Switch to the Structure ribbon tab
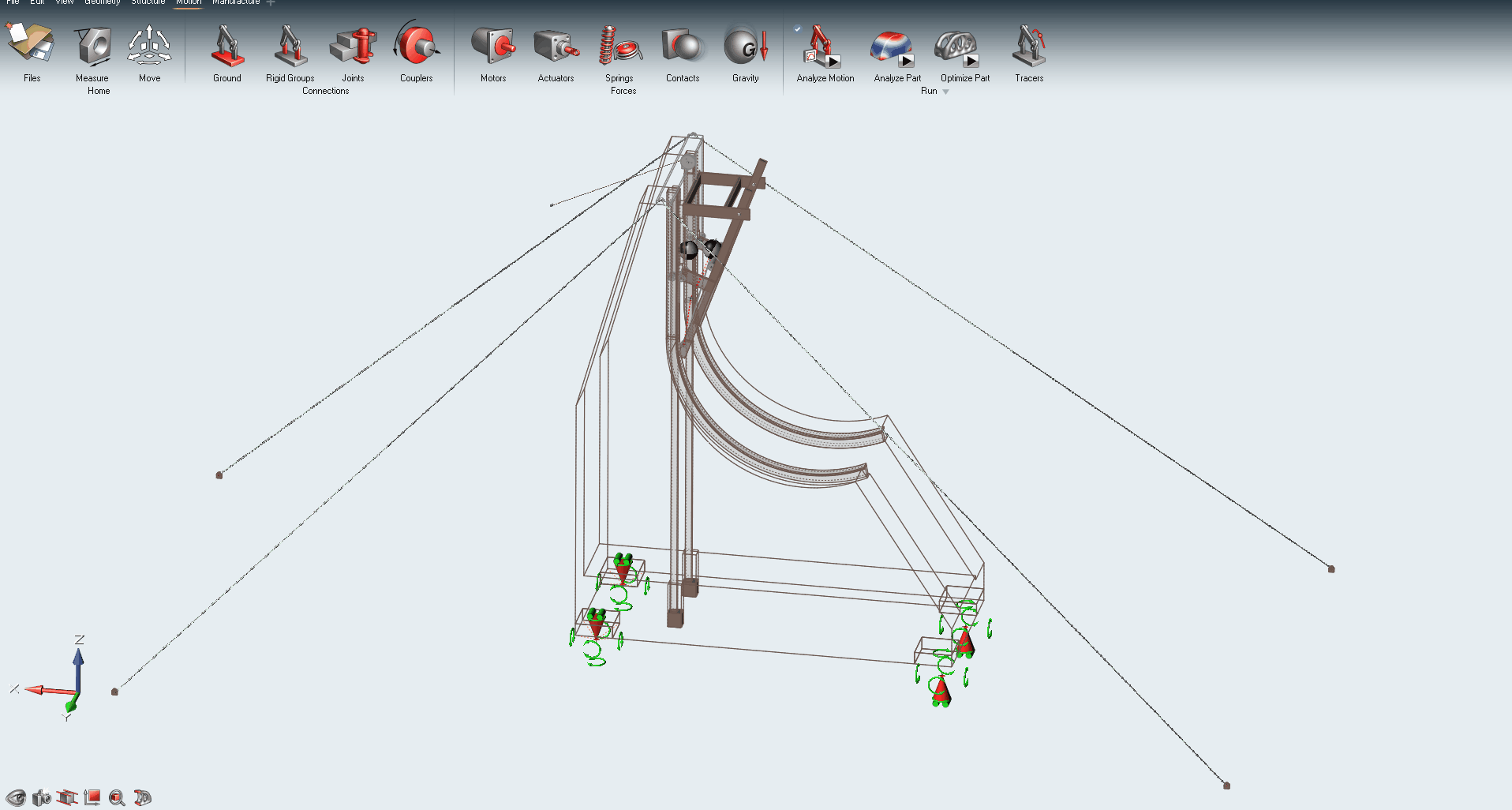 (x=148, y=2)
